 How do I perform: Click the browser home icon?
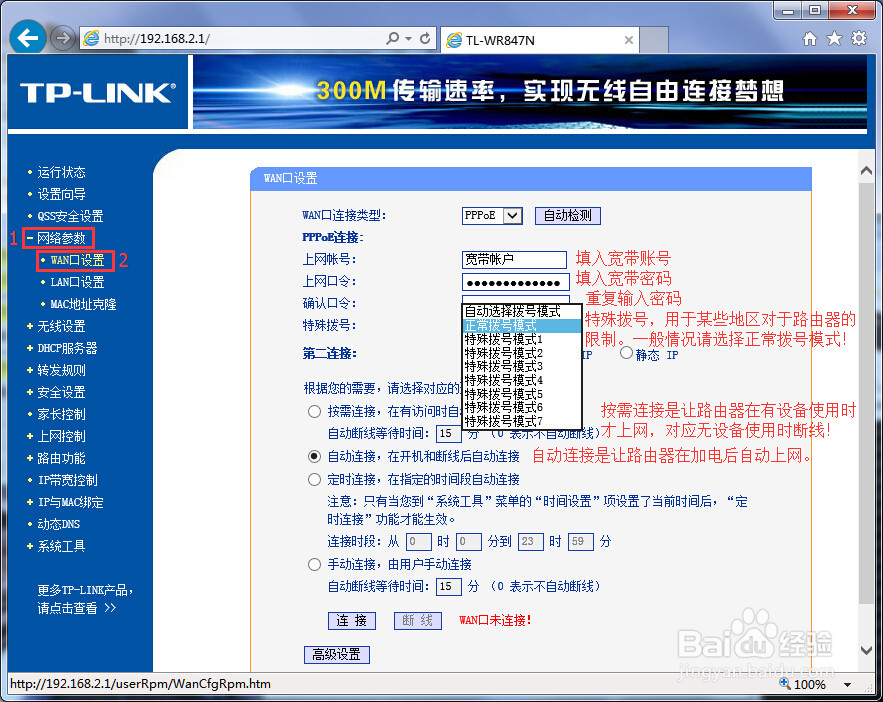tap(810, 38)
